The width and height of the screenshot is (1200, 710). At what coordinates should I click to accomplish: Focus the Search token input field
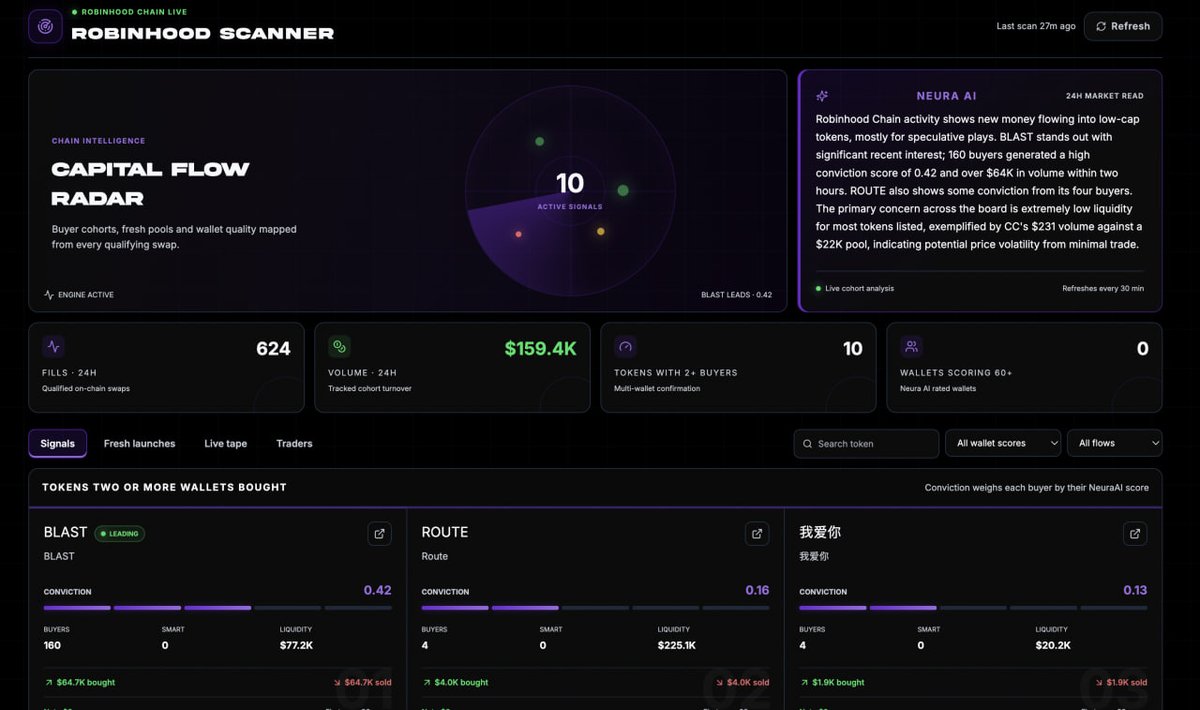pos(866,443)
